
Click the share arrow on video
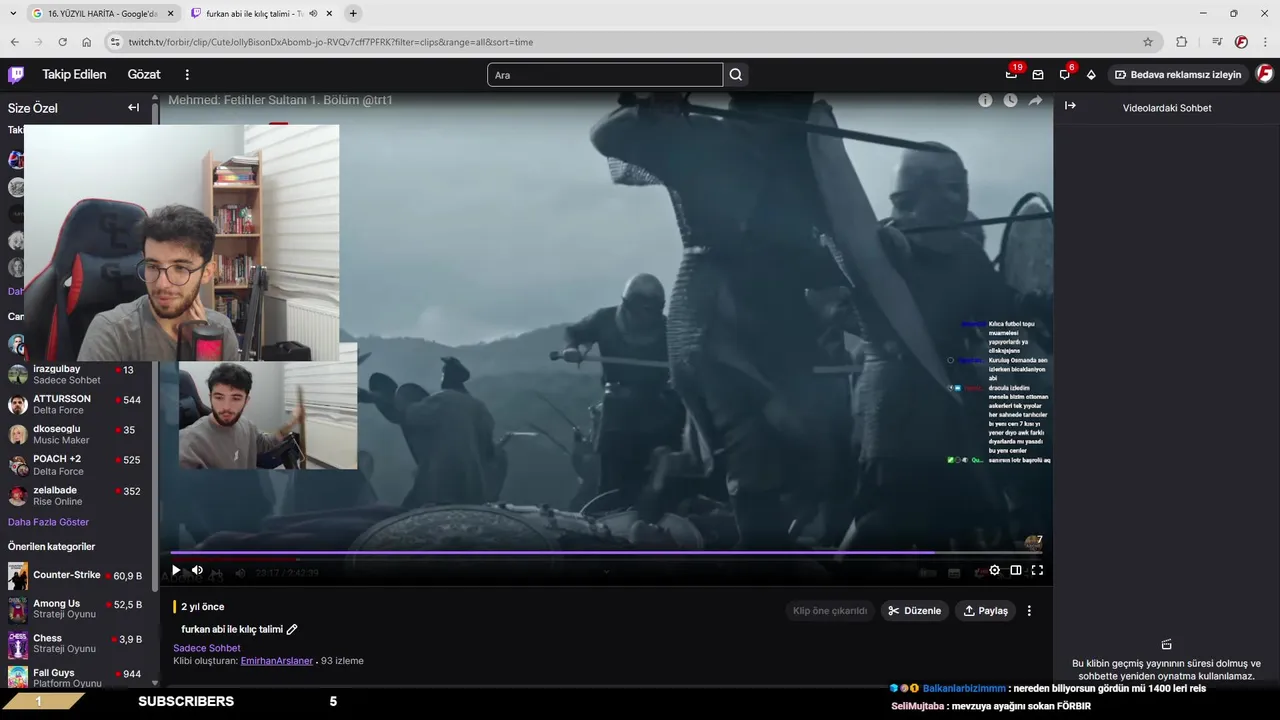coord(1035,100)
